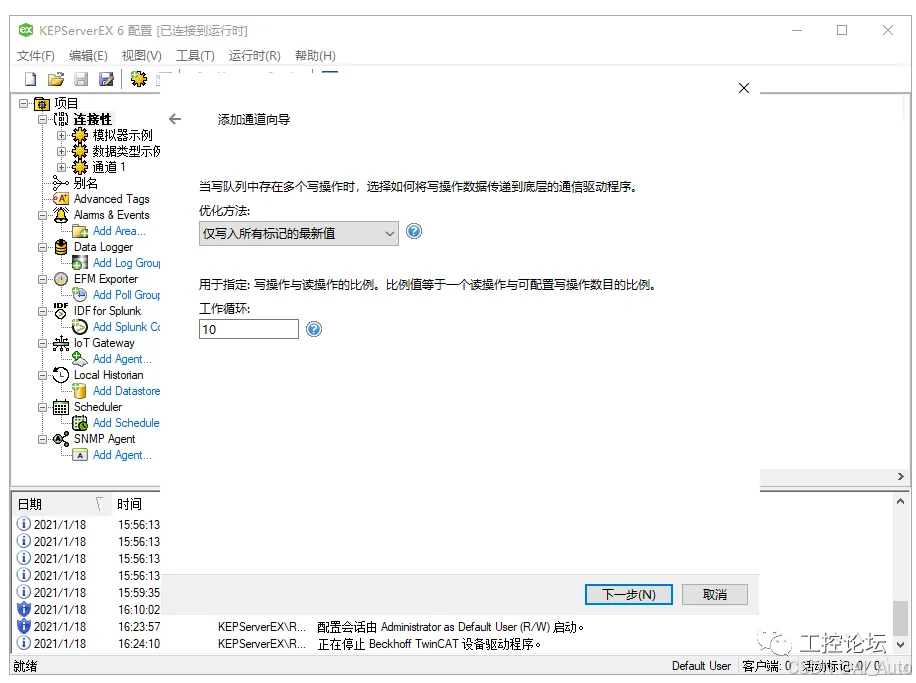The height and width of the screenshot is (683, 916).
Task: Click the IDF for Splunk icon
Action: click(x=61, y=311)
